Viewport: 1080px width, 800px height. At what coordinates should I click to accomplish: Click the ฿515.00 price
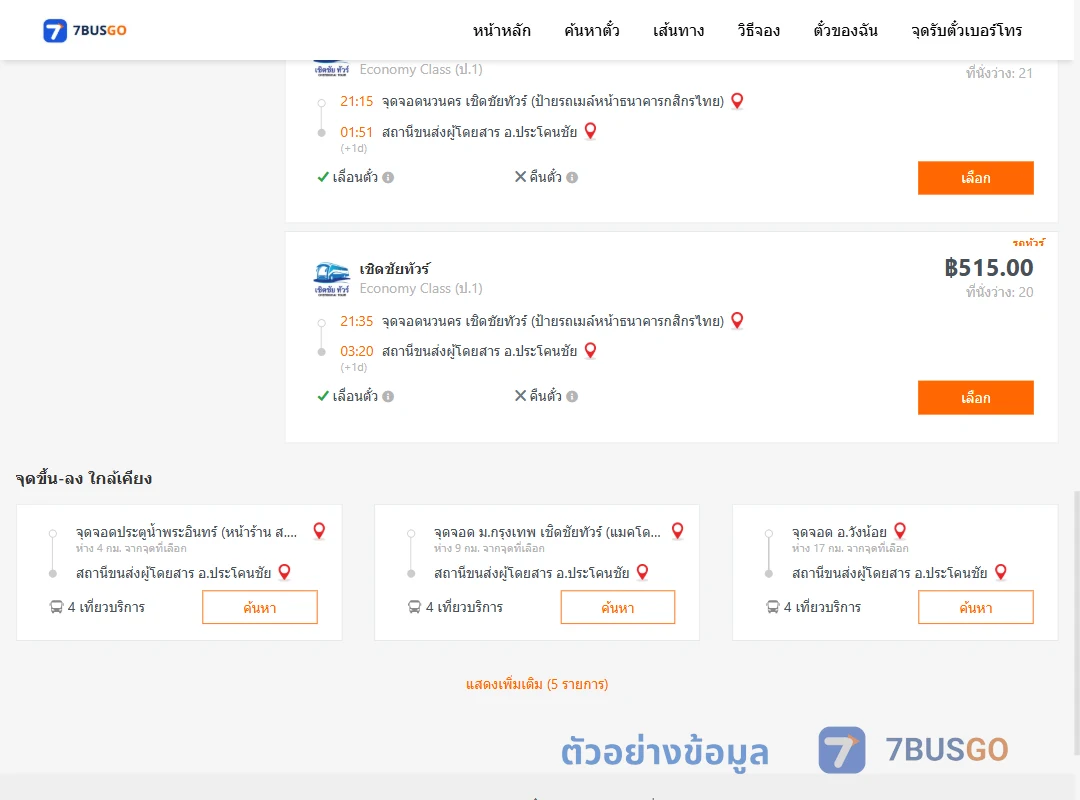pyautogui.click(x=988, y=267)
